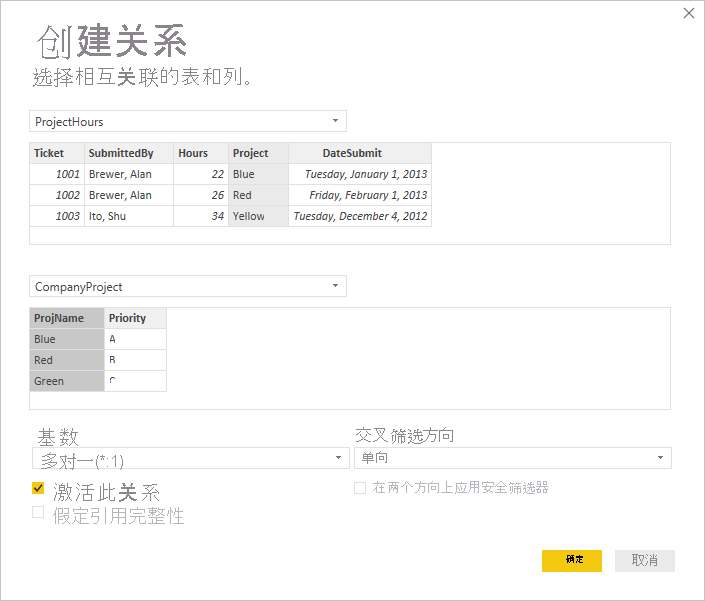Select the SubmittedBy column header

pyautogui.click(x=128, y=153)
